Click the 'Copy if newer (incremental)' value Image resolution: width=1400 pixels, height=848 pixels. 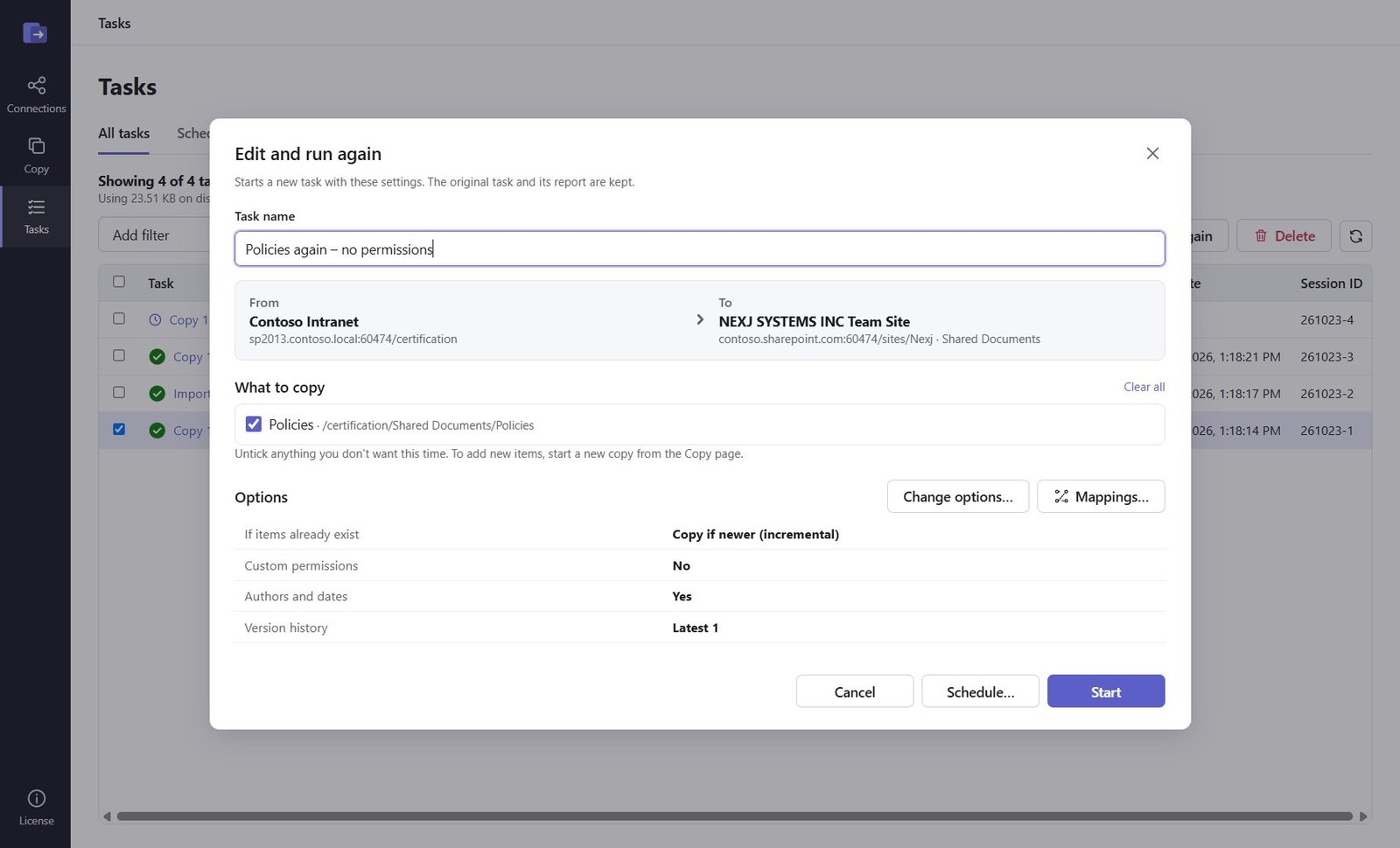(755, 535)
